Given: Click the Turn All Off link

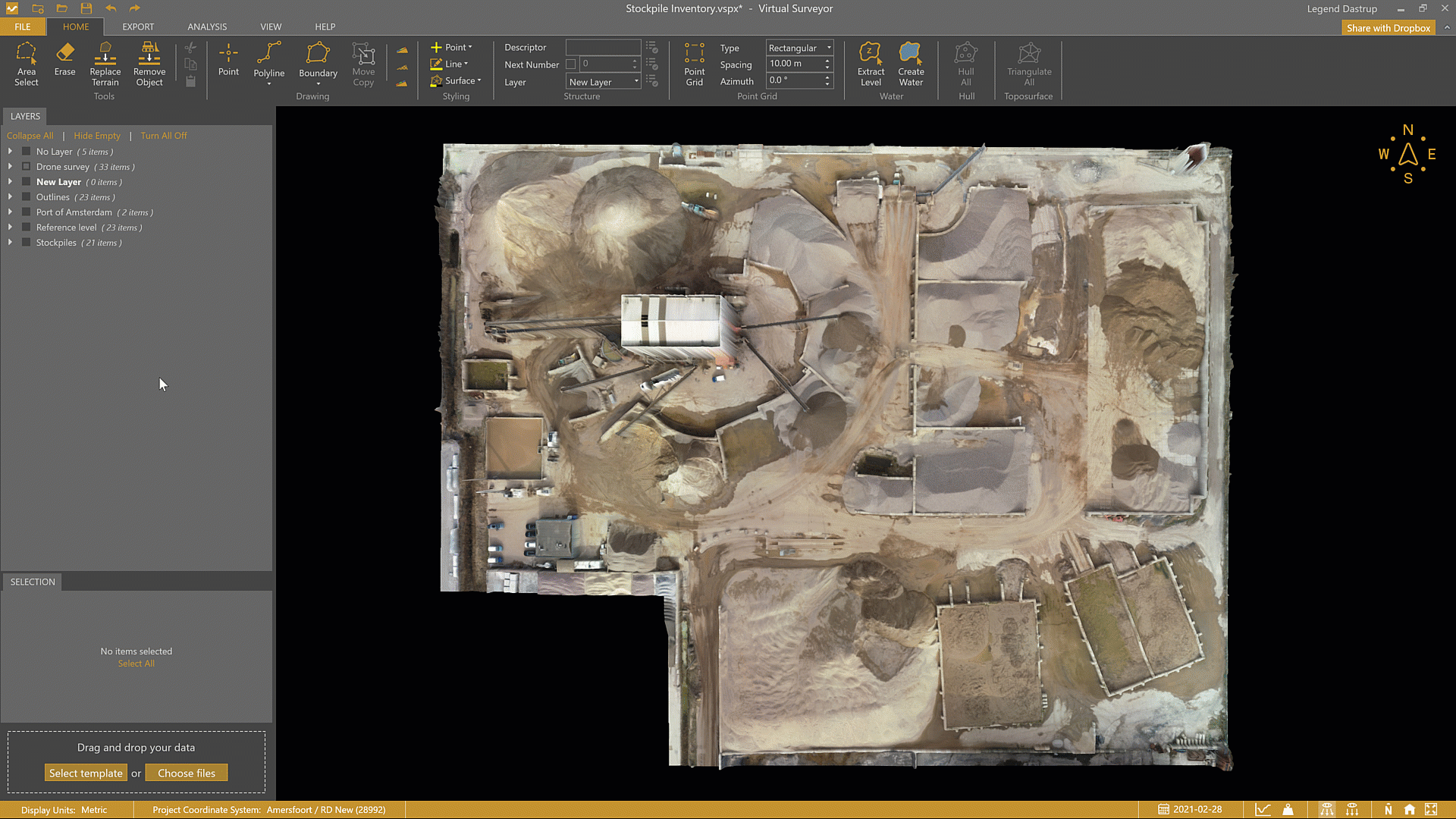Looking at the screenshot, I should 163,136.
